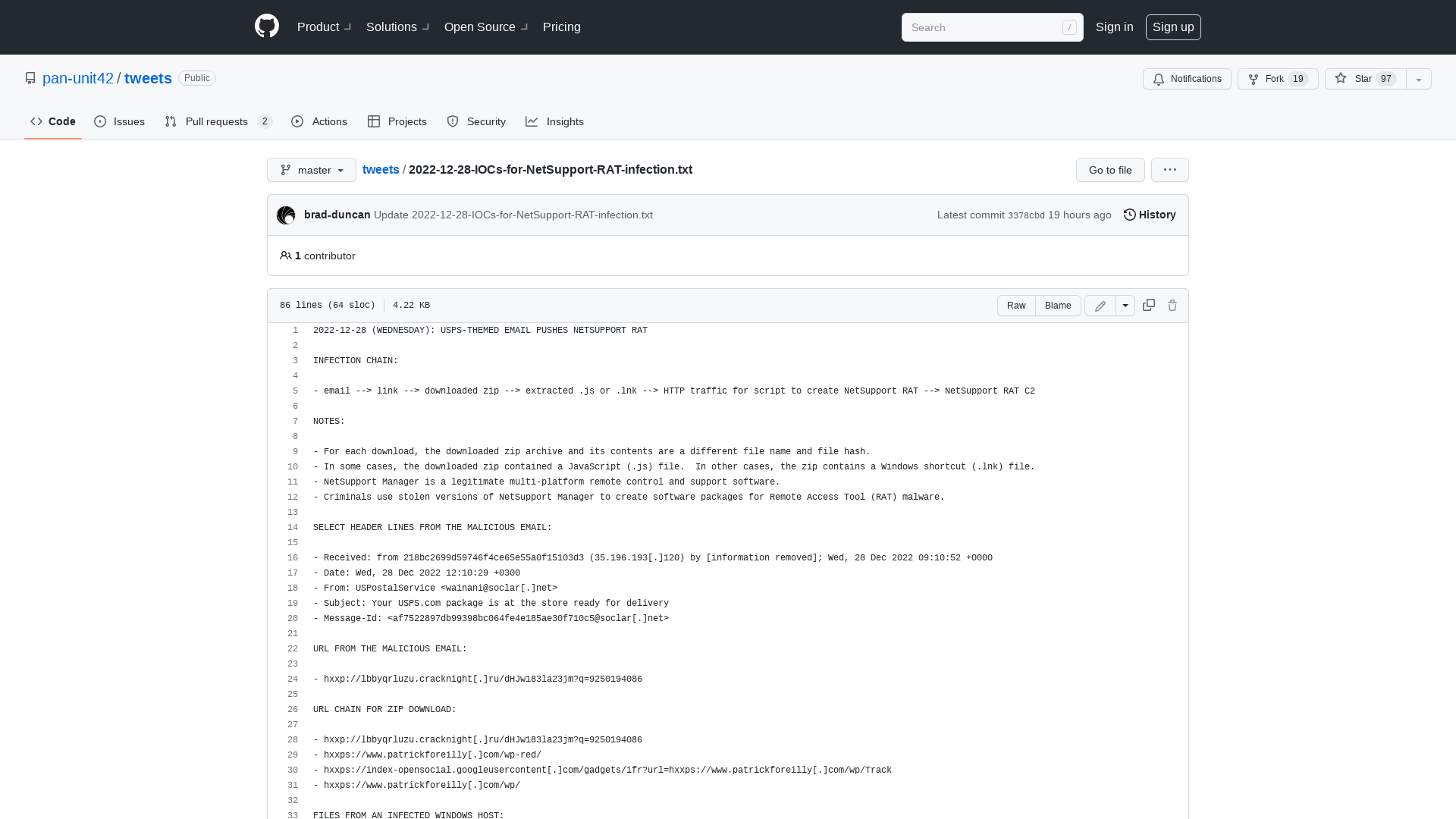Click the 'NOTES:' line

[329, 421]
